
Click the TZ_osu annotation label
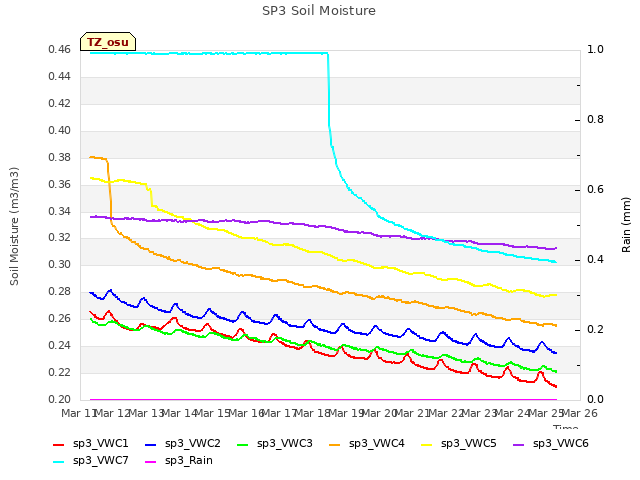(x=108, y=42)
